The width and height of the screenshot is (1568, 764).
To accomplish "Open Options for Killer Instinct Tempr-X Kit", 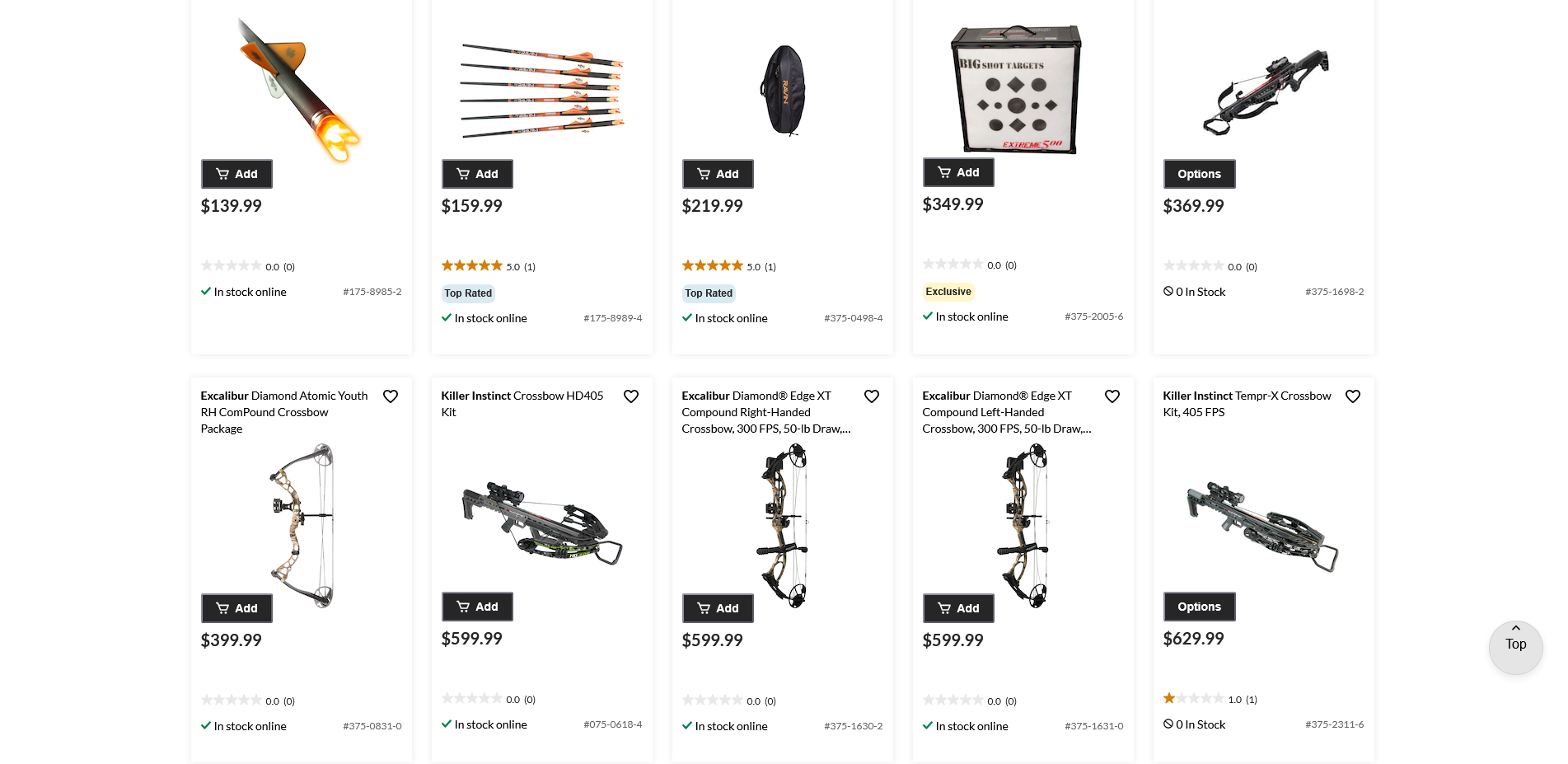I will coord(1199,607).
